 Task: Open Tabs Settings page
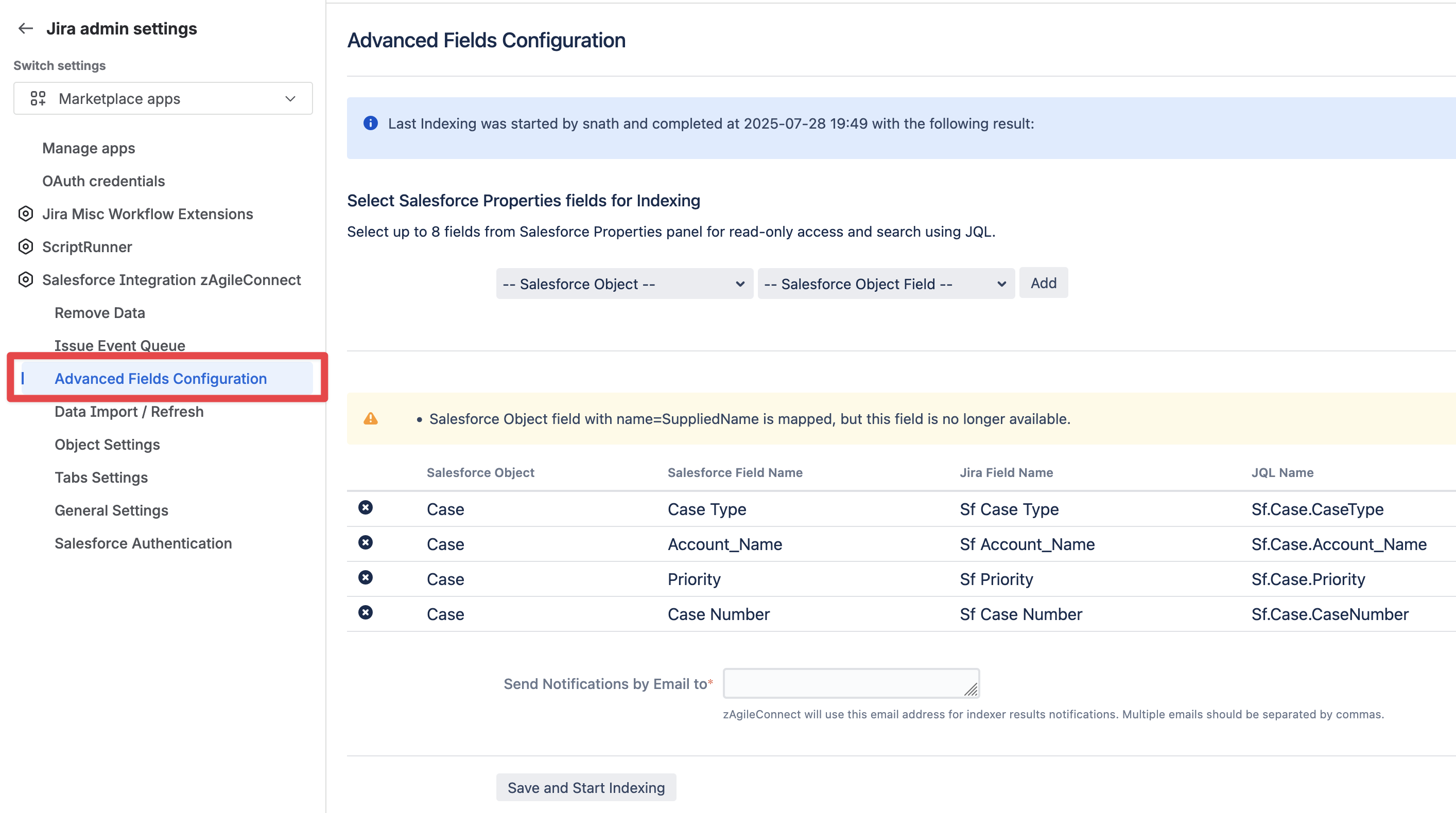point(101,477)
